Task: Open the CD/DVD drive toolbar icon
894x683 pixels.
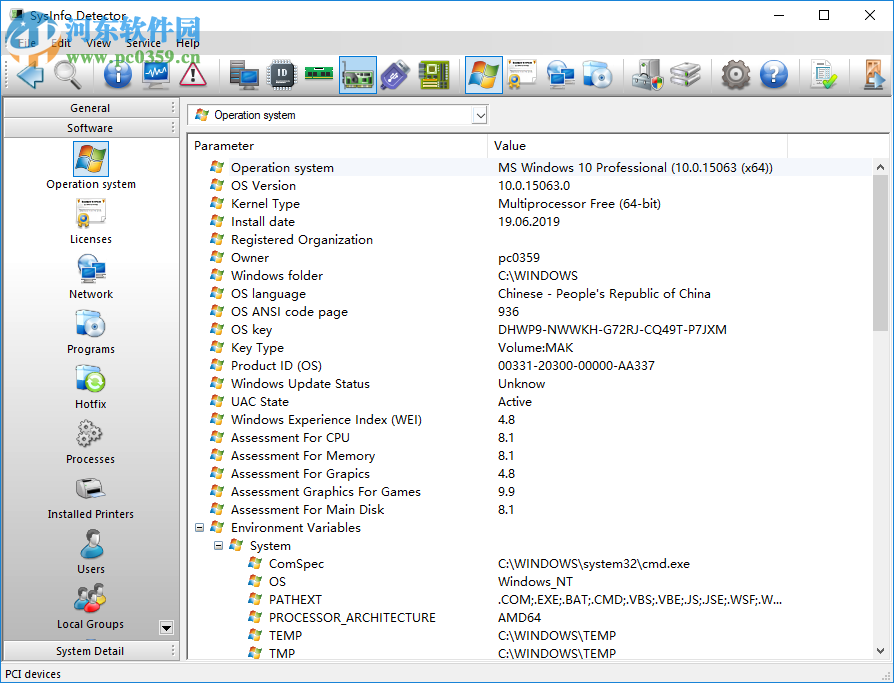Action: (598, 75)
